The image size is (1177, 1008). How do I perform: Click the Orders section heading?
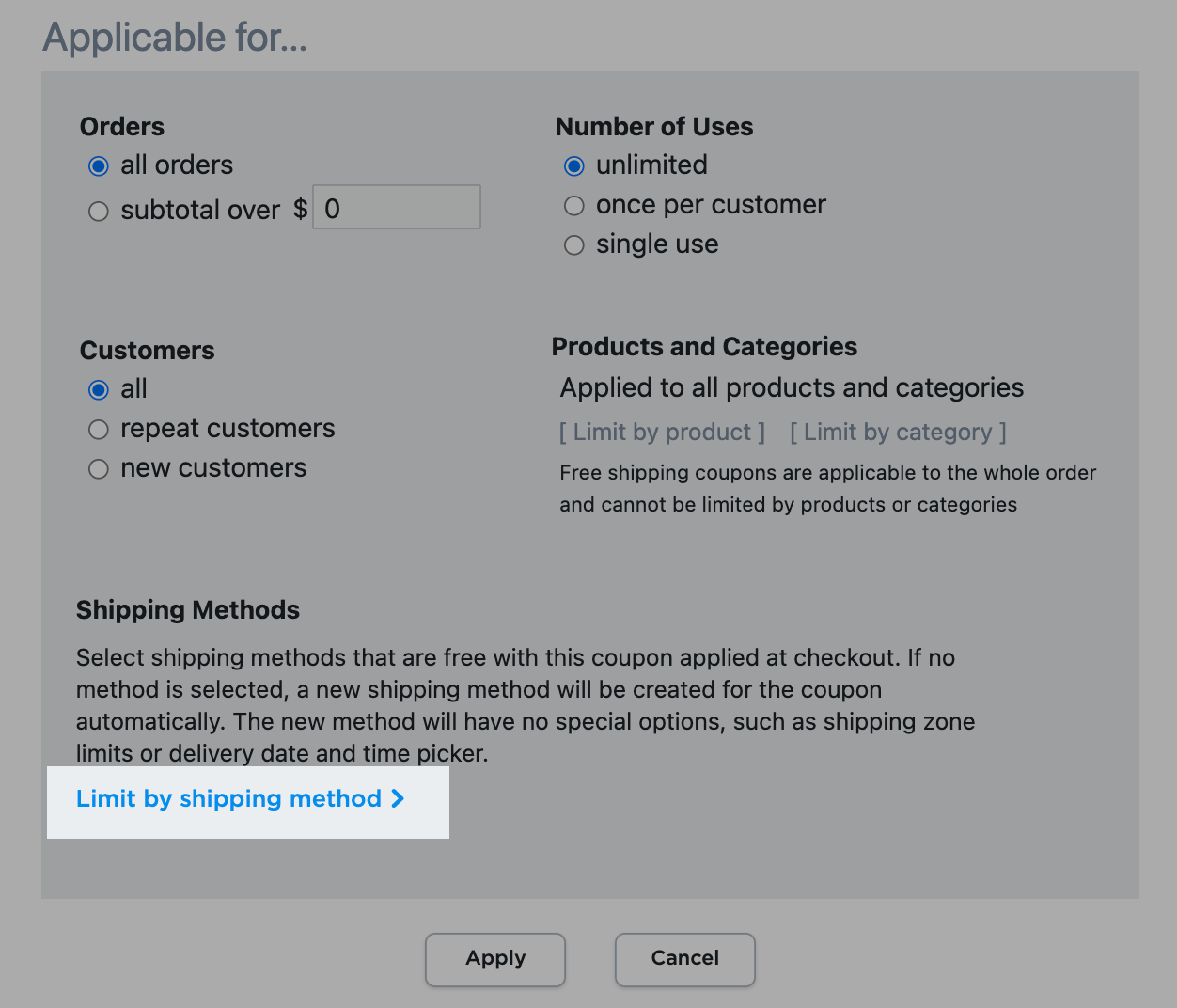pyautogui.click(x=121, y=126)
